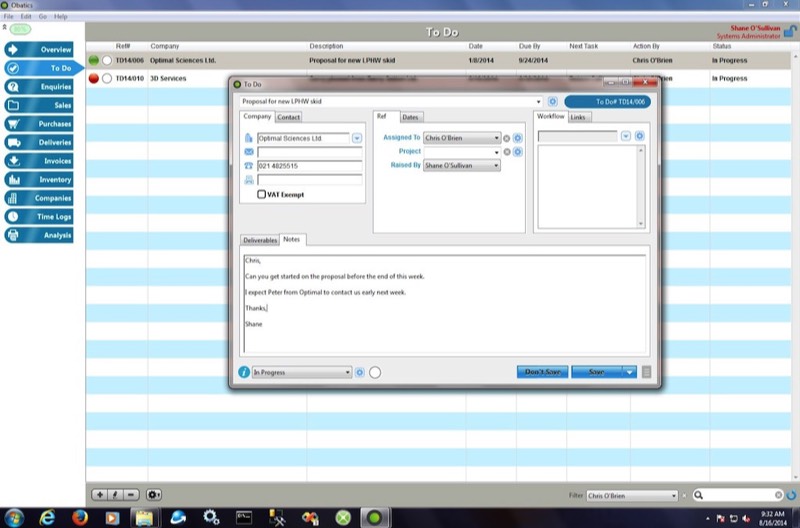Click the Windows Start button
Viewport: 800px width, 528px height.
[14, 518]
